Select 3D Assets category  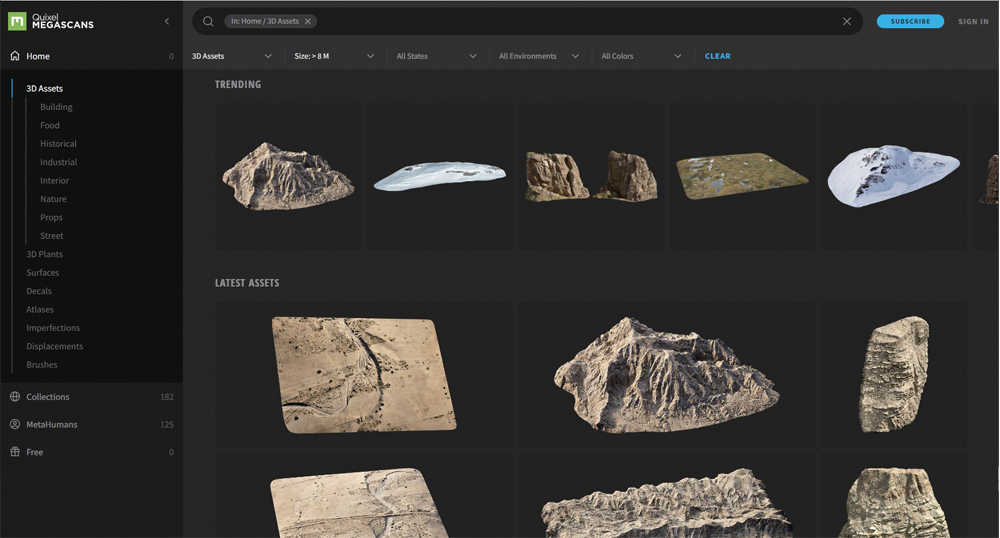tap(45, 89)
